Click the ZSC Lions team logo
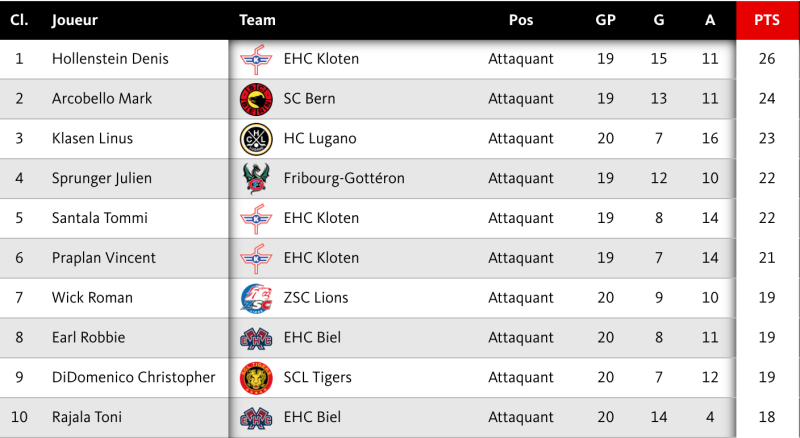The width and height of the screenshot is (800, 438). [256, 298]
